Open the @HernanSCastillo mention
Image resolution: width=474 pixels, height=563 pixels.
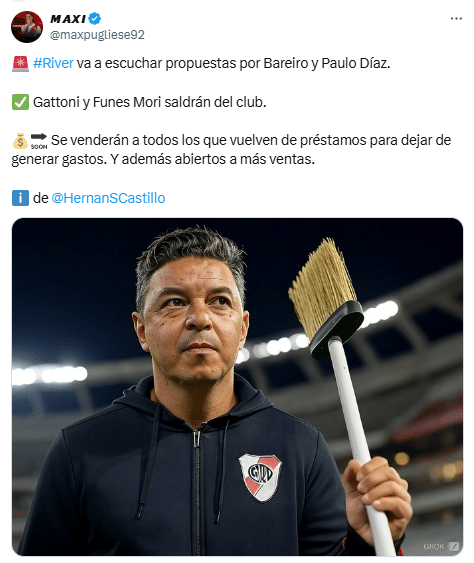[108, 198]
